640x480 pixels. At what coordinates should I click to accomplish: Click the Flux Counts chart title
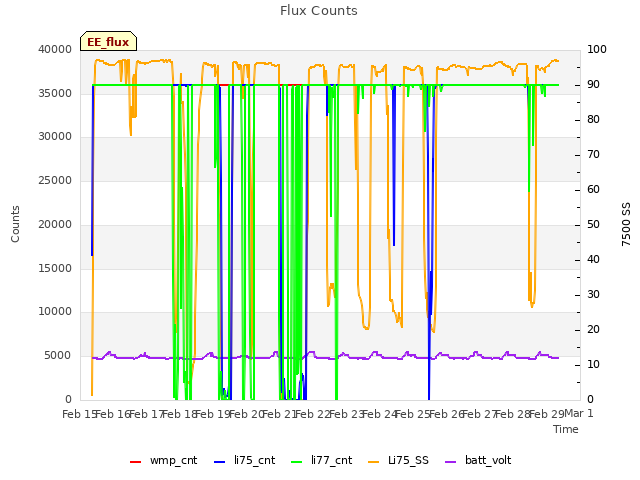click(319, 11)
